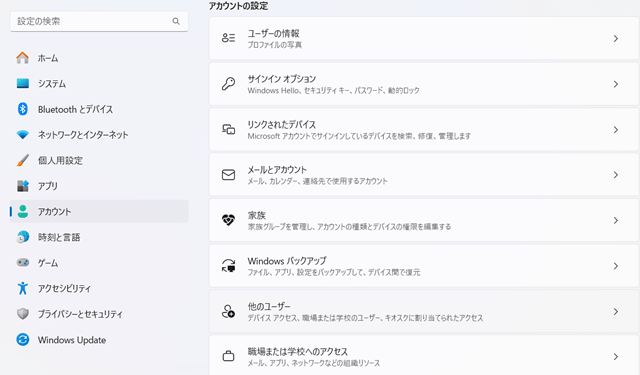This screenshot has width=640, height=375.
Task: Click the sign-in options key icon
Action: point(228,84)
